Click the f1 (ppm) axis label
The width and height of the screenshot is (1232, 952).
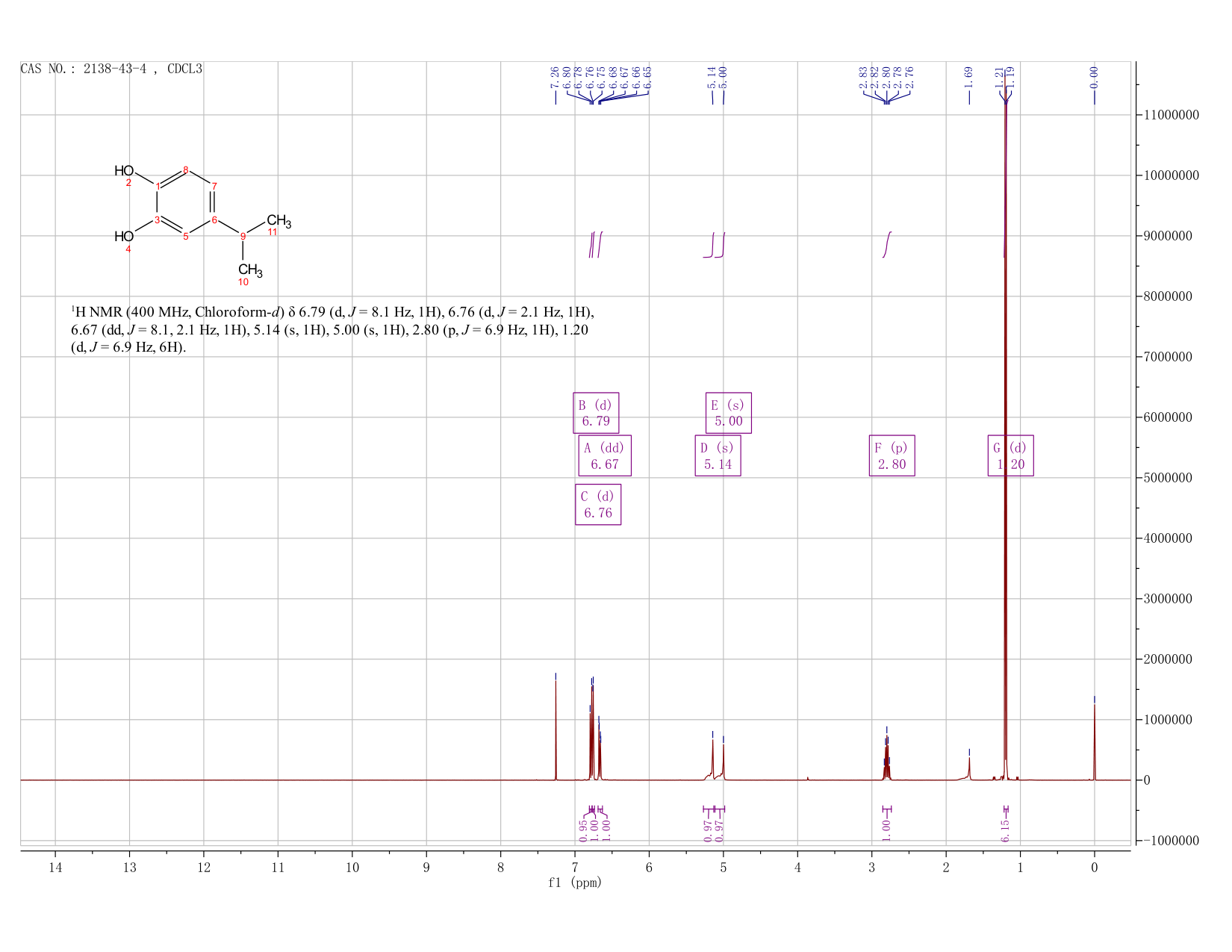[575, 883]
